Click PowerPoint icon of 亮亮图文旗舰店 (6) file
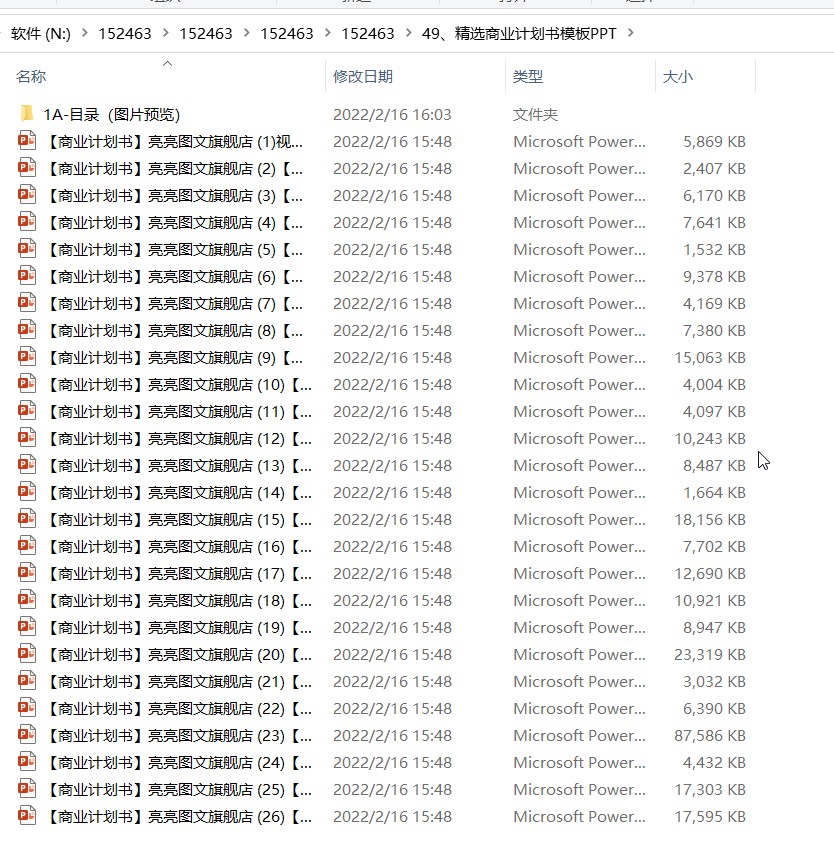834x848 pixels. click(x=27, y=276)
